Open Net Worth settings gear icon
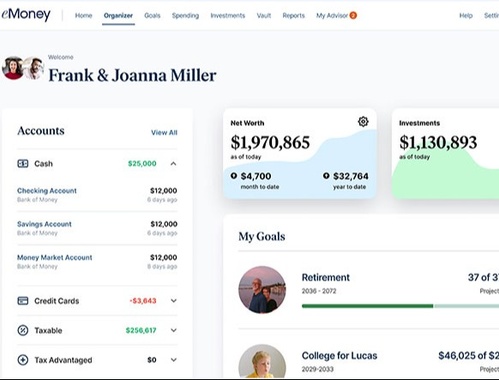The width and height of the screenshot is (499, 380). [363, 121]
